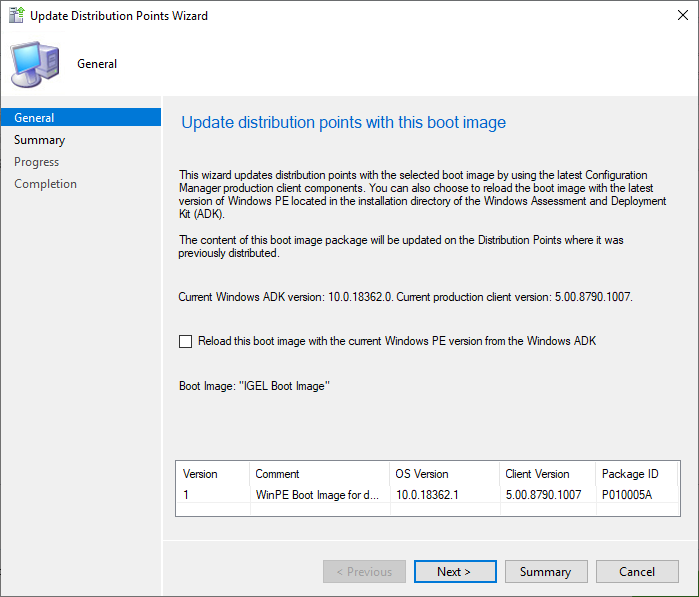
Task: Click the computer icon beside General header
Action: [x=34, y=64]
